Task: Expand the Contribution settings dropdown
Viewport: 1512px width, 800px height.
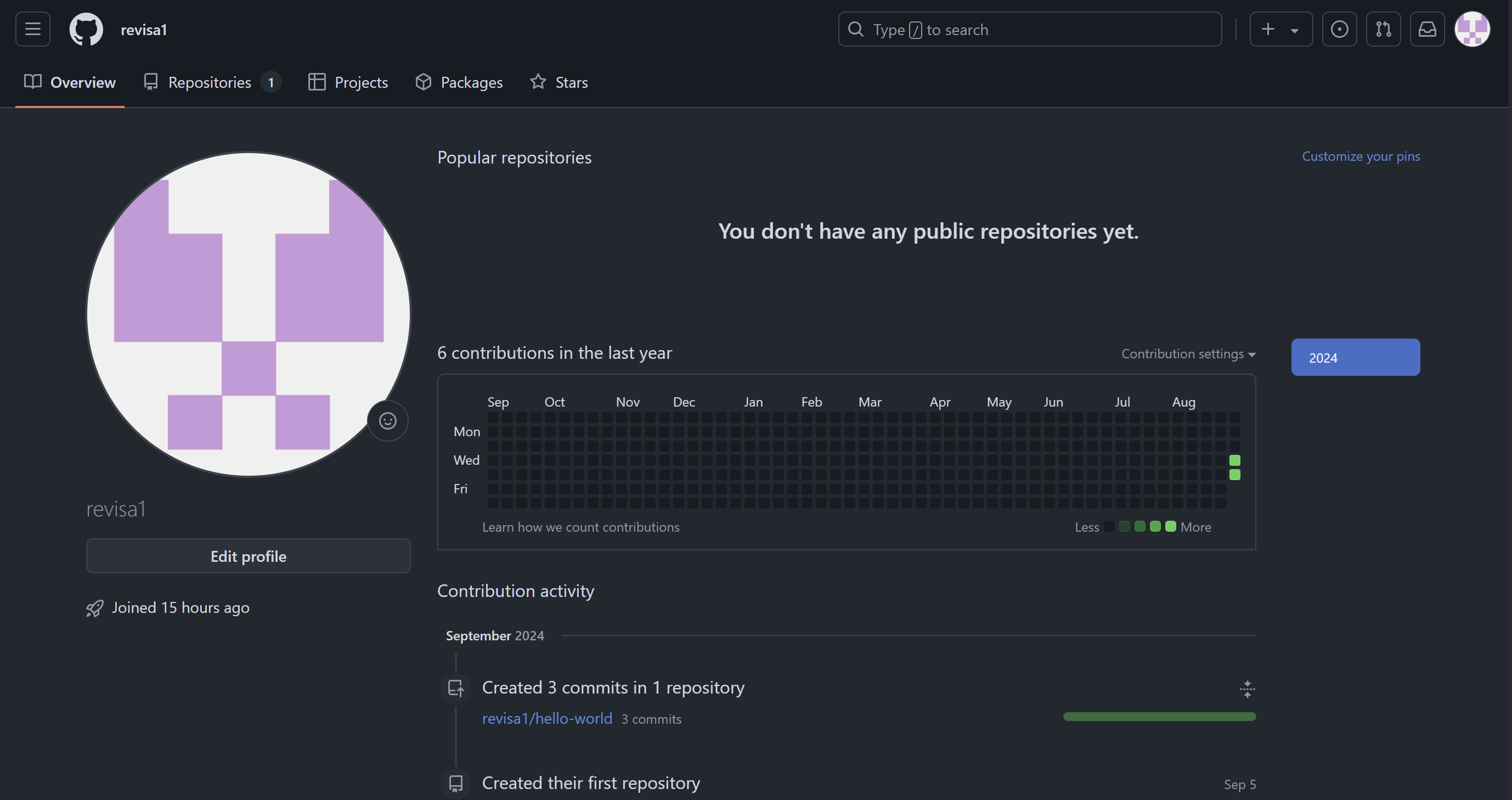Action: pos(1188,354)
